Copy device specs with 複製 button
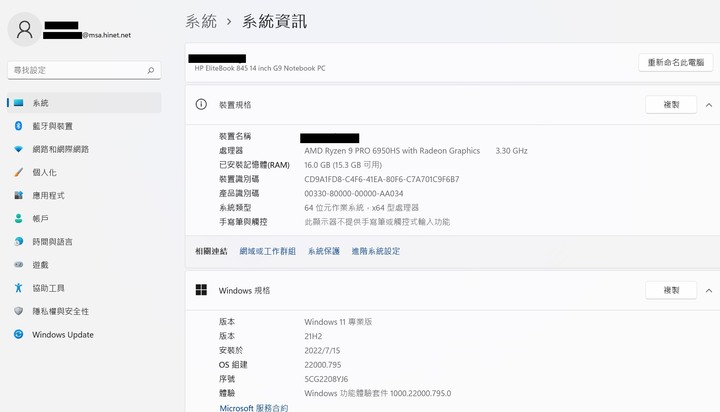The image size is (720, 412). coord(671,105)
